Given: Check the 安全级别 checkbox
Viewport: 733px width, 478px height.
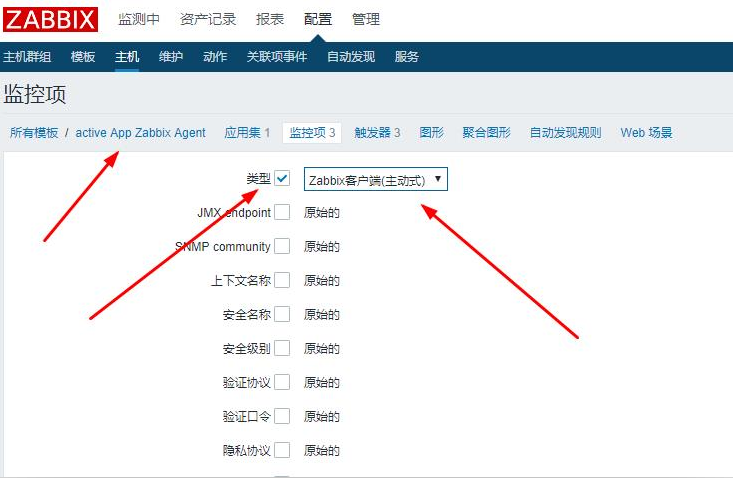Looking at the screenshot, I should 282,348.
